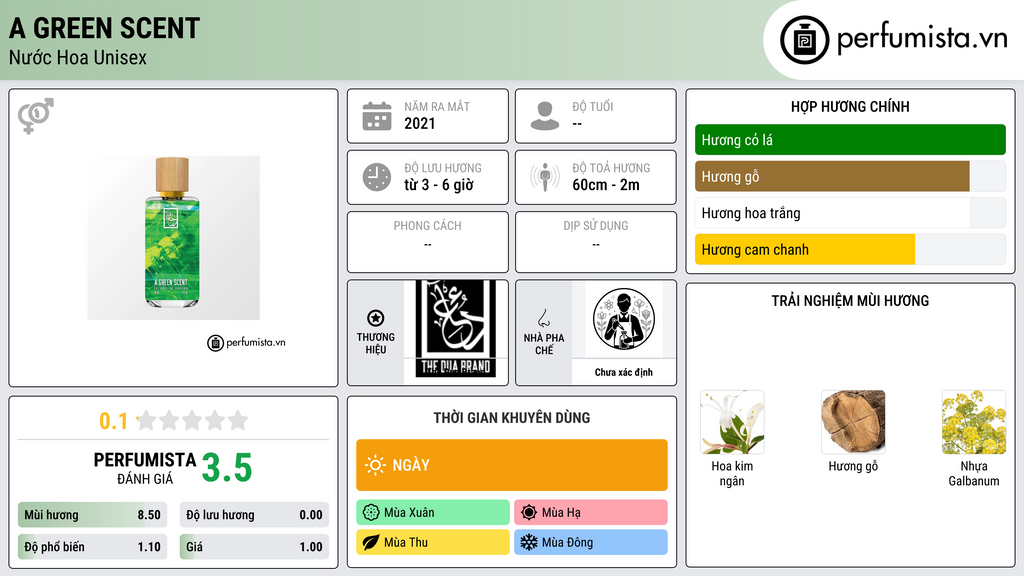Click the Hợp hương chính heading
Viewport: 1024px width, 576px height.
[850, 106]
